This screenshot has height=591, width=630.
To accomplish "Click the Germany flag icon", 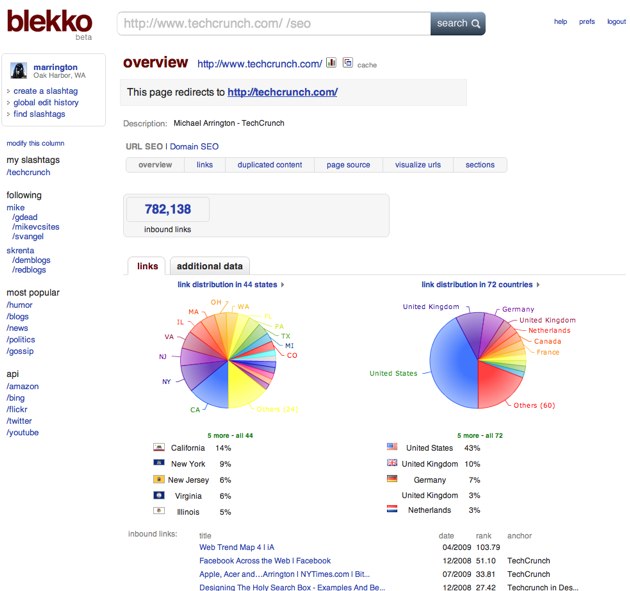I will tap(392, 479).
